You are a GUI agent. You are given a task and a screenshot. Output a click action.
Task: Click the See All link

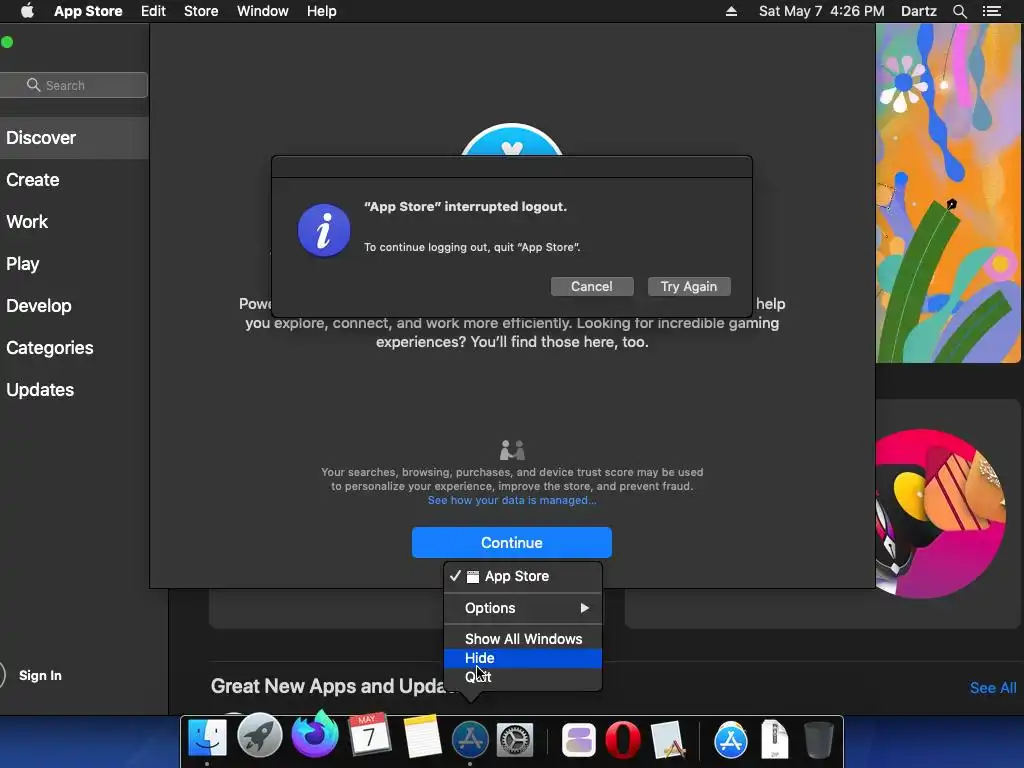[993, 688]
